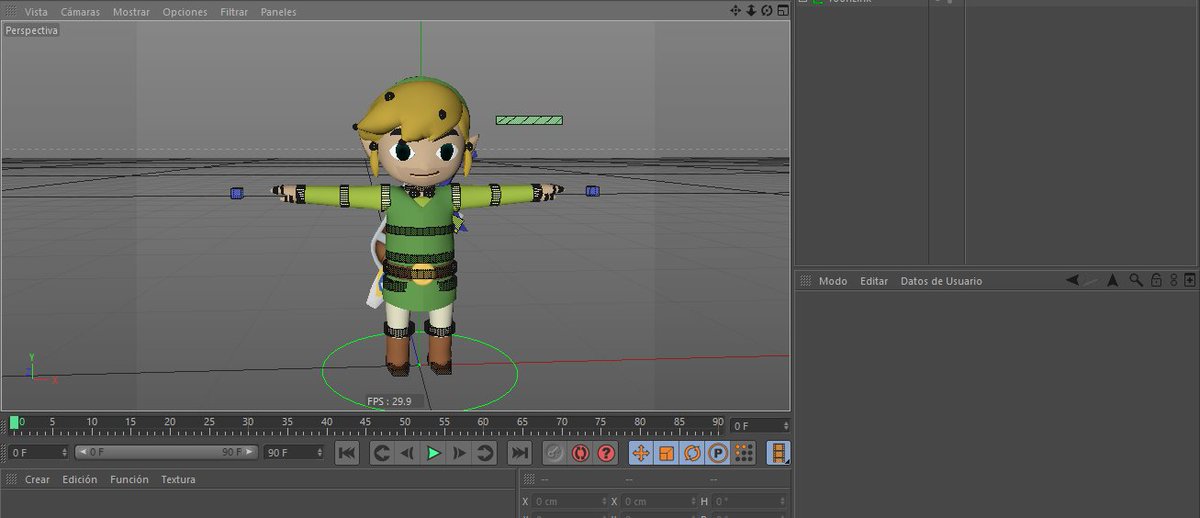Click the attributes search magnifier icon
This screenshot has width=1200, height=518.
pos(1137,281)
